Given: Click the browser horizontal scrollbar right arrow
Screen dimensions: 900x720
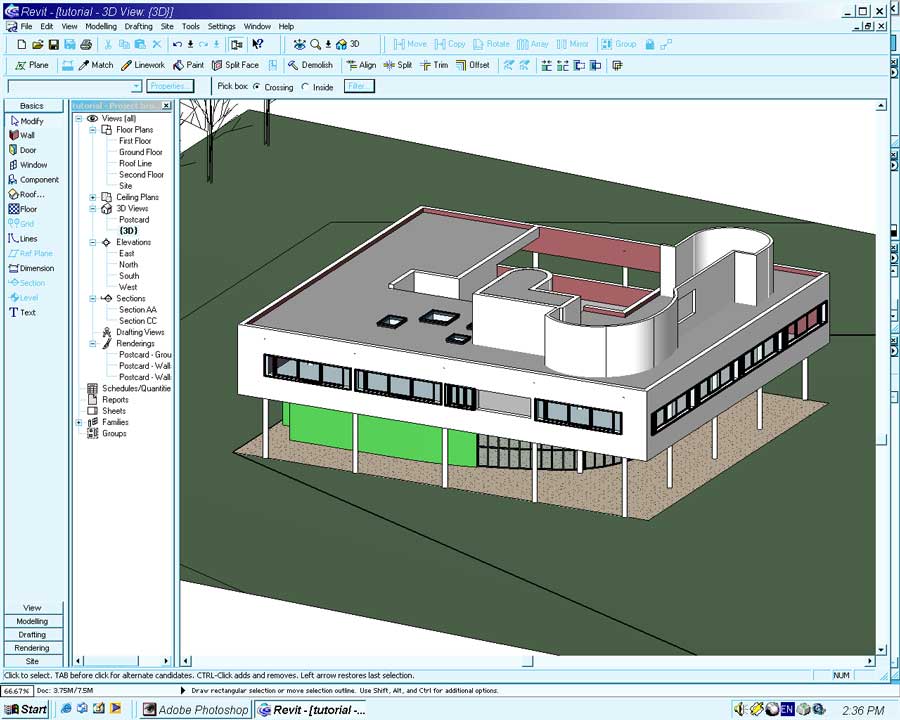Looking at the screenshot, I should [x=166, y=661].
